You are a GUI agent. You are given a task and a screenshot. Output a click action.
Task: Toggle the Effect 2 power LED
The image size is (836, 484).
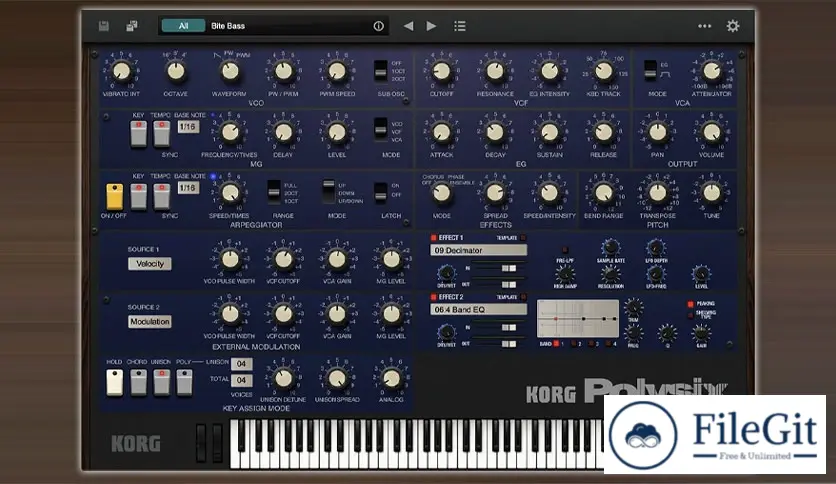(x=433, y=297)
